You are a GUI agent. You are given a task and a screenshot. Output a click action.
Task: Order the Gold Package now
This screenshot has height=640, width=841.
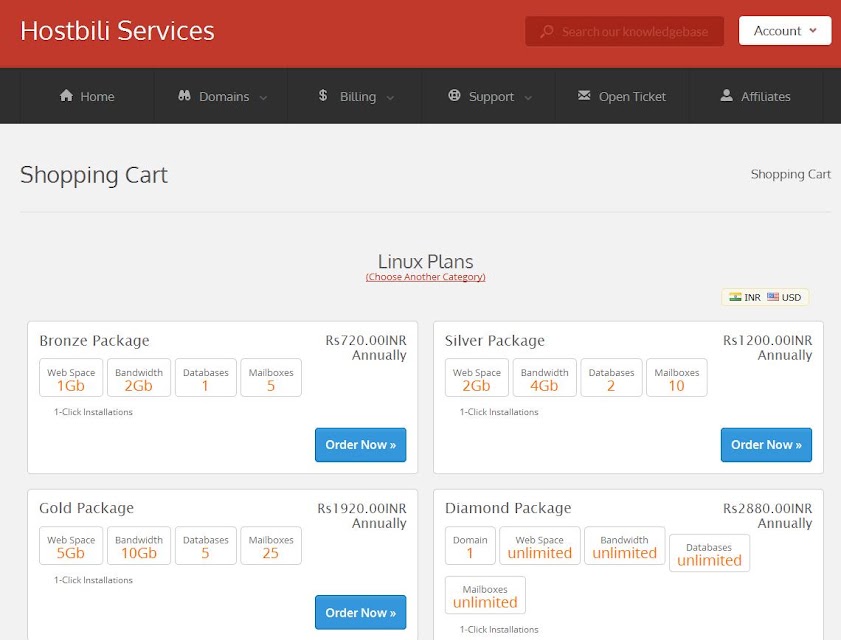(x=360, y=612)
